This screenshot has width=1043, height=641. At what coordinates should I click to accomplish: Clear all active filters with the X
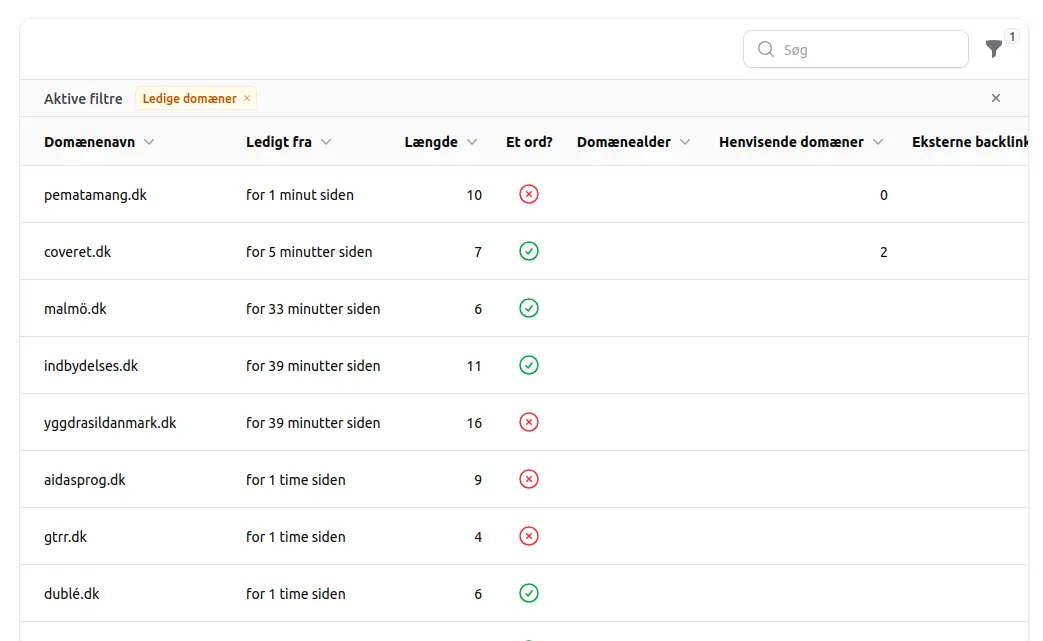click(996, 98)
